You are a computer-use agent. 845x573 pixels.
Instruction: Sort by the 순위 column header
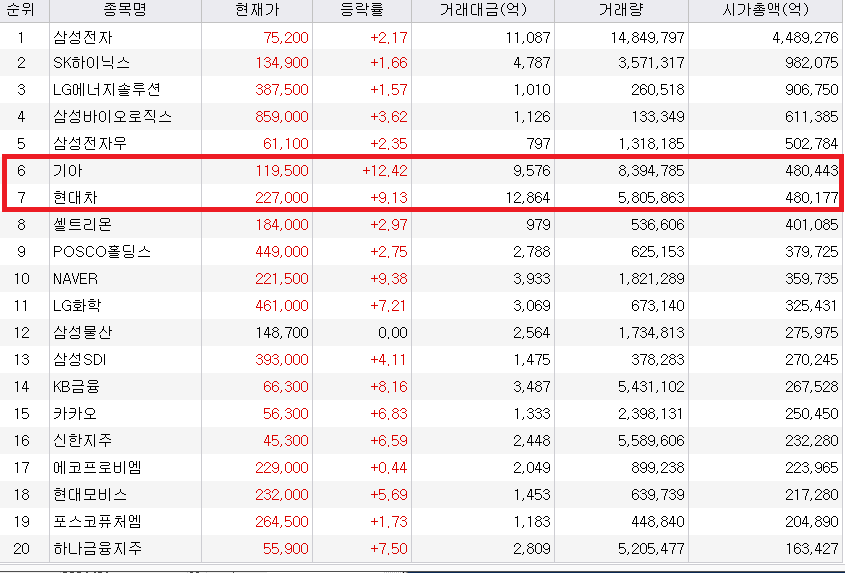click(x=24, y=10)
